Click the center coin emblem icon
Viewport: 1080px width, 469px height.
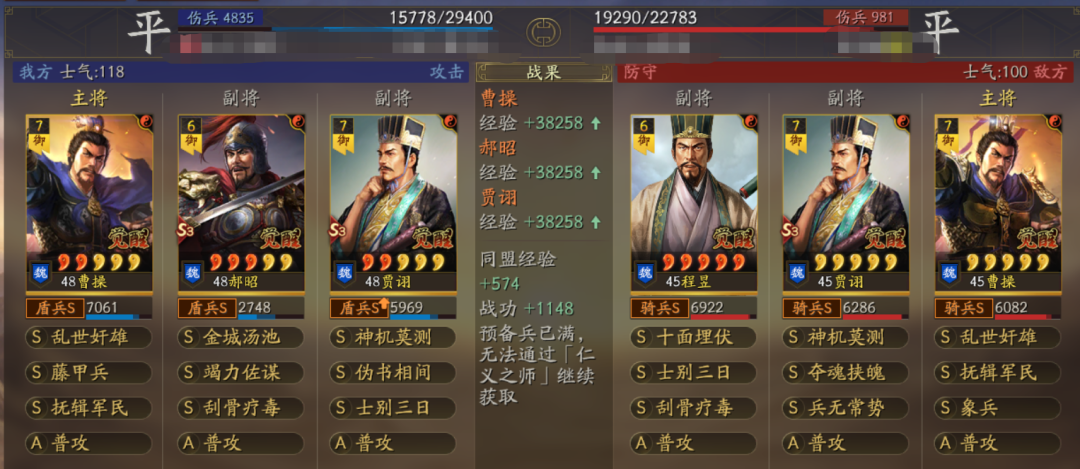[543, 32]
